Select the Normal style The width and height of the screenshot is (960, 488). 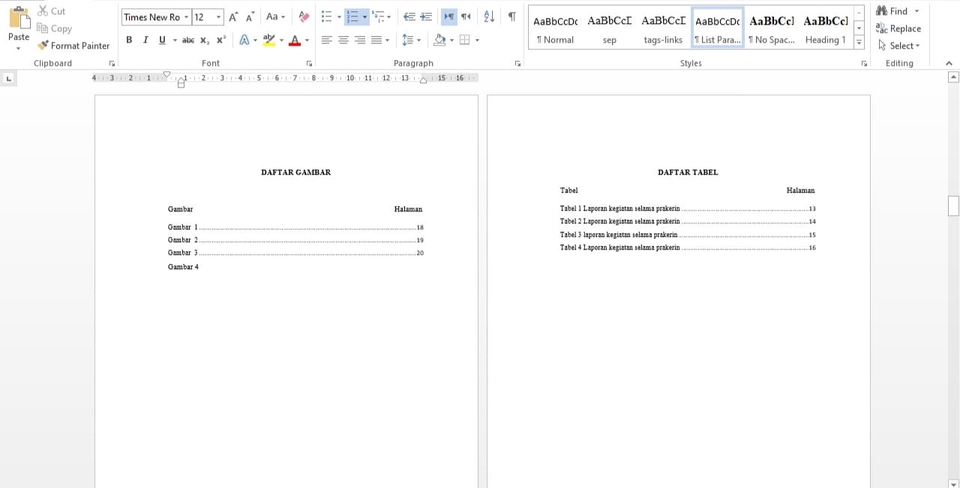(555, 29)
